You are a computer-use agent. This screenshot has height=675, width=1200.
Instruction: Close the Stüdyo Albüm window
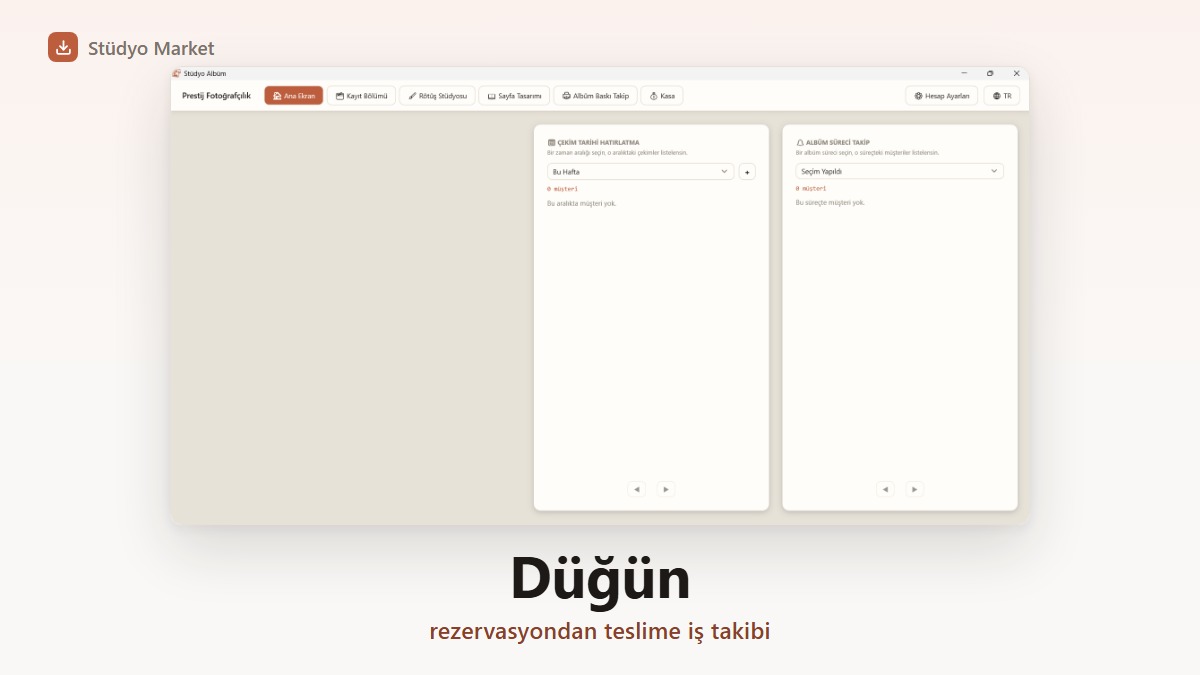coord(1016,73)
